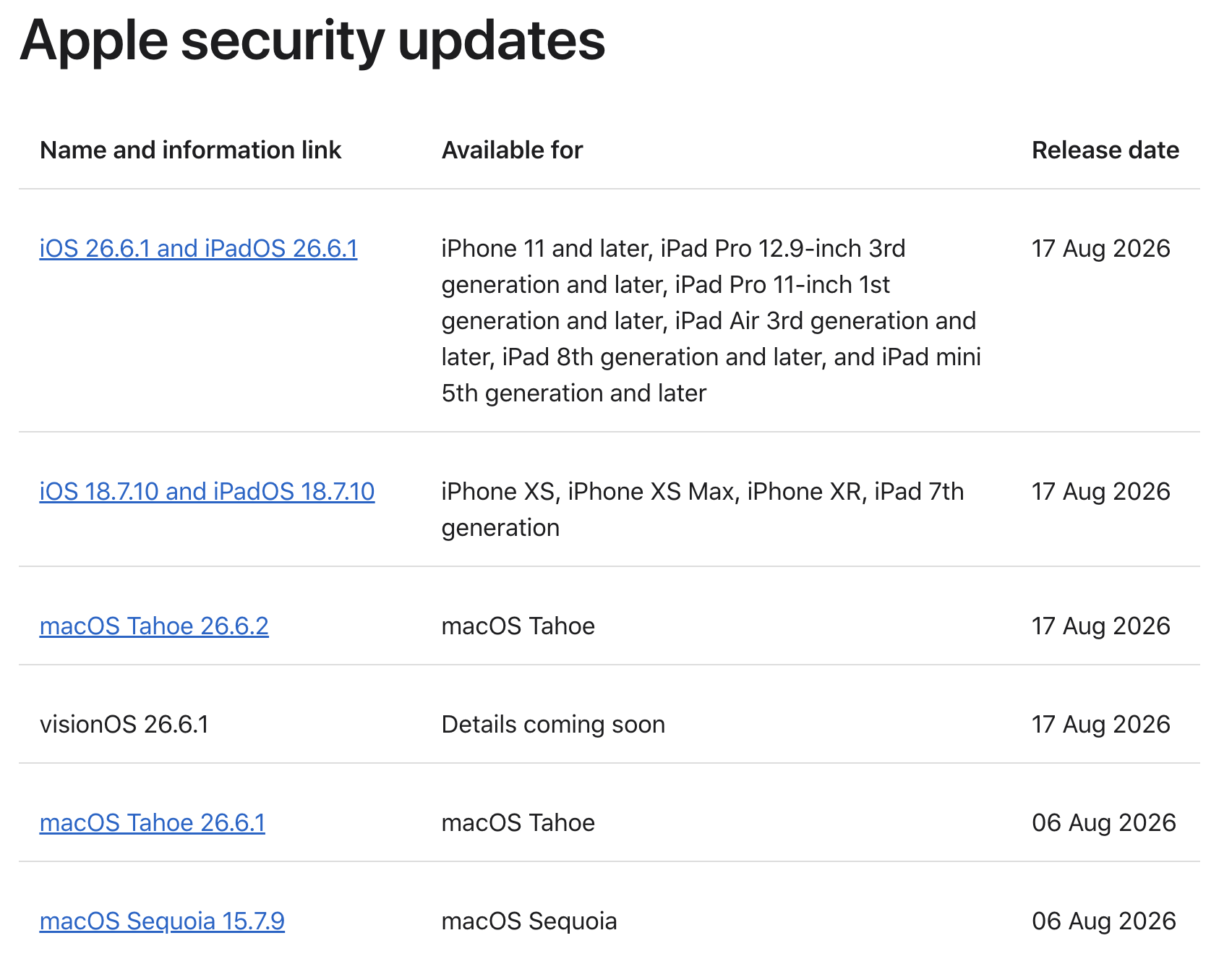Click the Apple security updates heading
The height and width of the screenshot is (959, 1232).
pos(312,41)
